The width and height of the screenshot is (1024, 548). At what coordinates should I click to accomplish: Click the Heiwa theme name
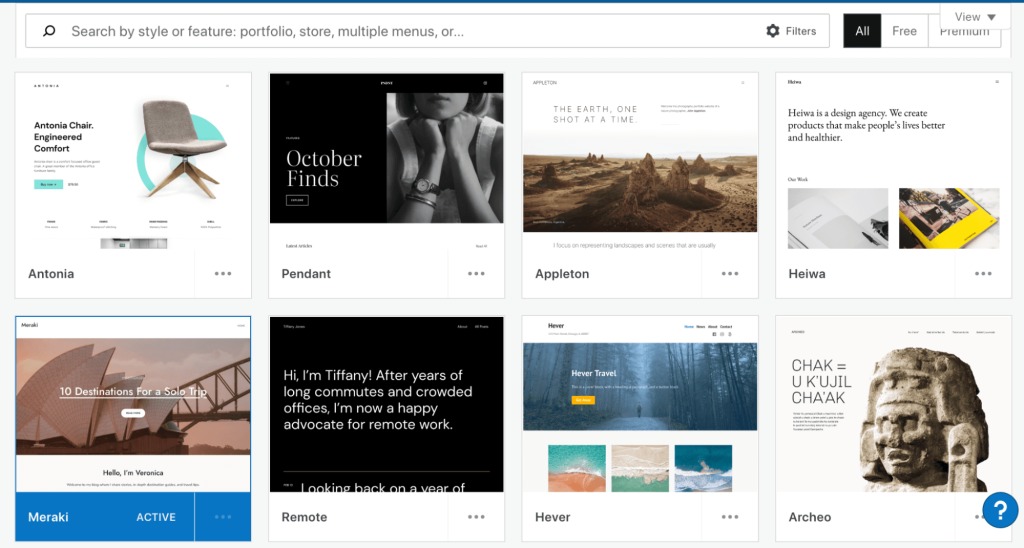point(807,274)
